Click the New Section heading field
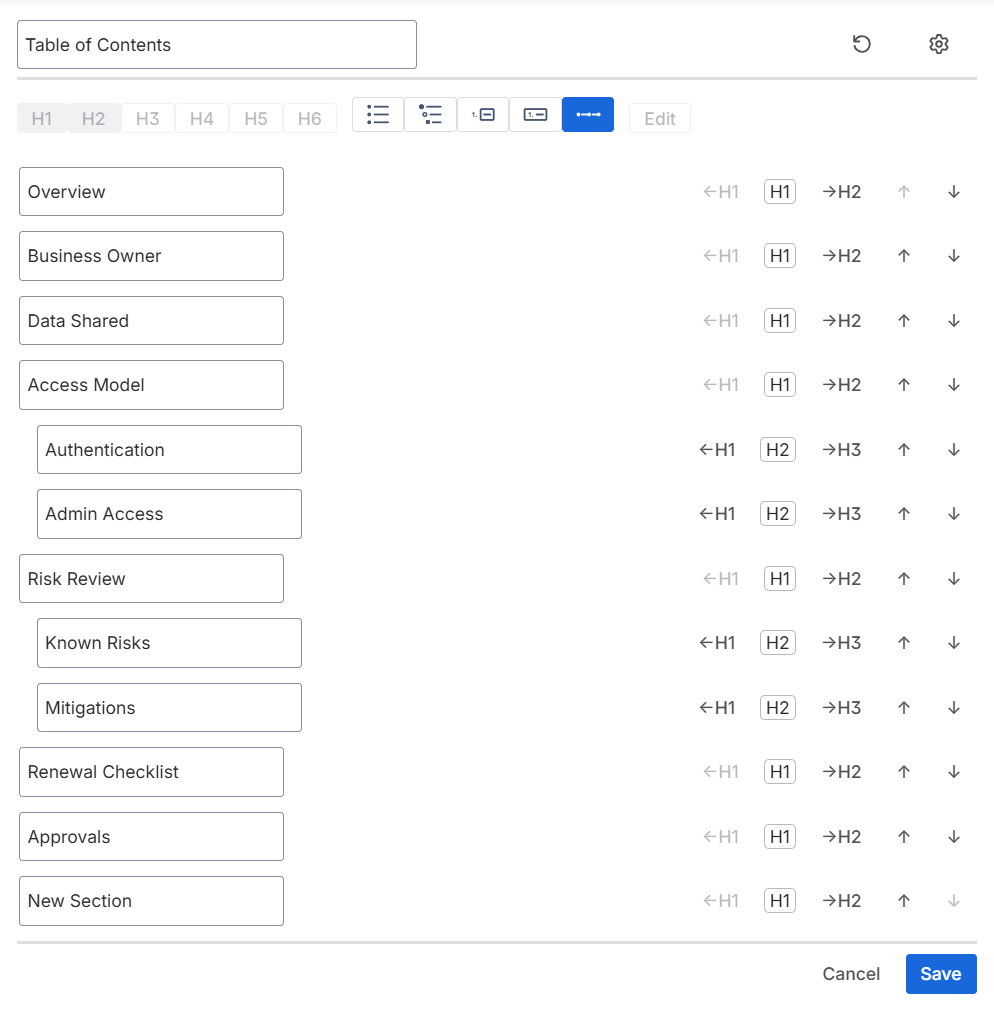This screenshot has width=994, height=1011. tap(151, 901)
